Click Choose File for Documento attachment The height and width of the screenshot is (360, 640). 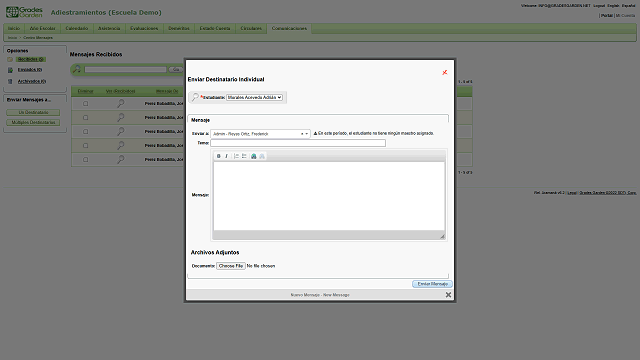coord(231,266)
